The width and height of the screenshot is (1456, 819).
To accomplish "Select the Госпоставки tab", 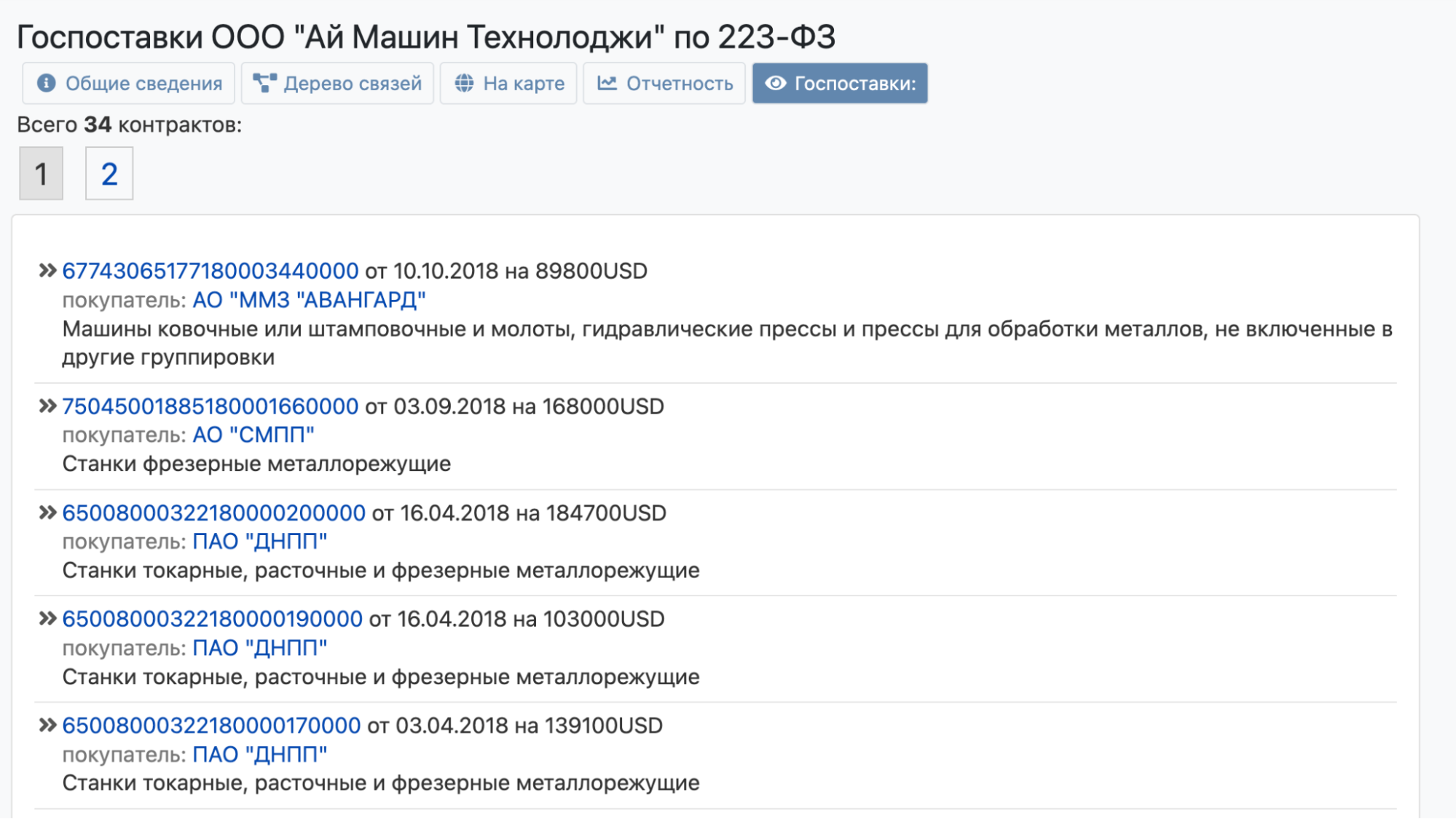I will [x=840, y=84].
